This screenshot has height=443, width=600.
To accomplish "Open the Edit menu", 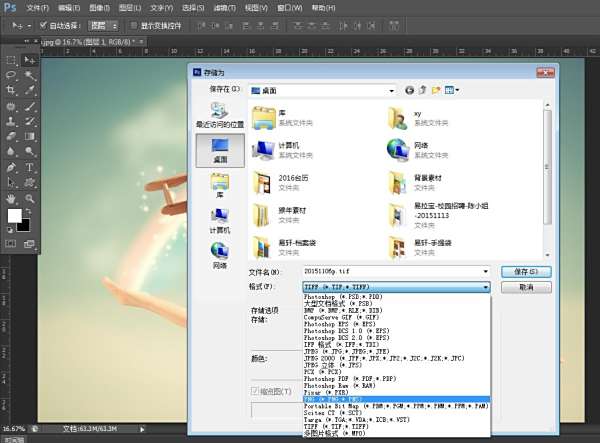I will pyautogui.click(x=69, y=8).
